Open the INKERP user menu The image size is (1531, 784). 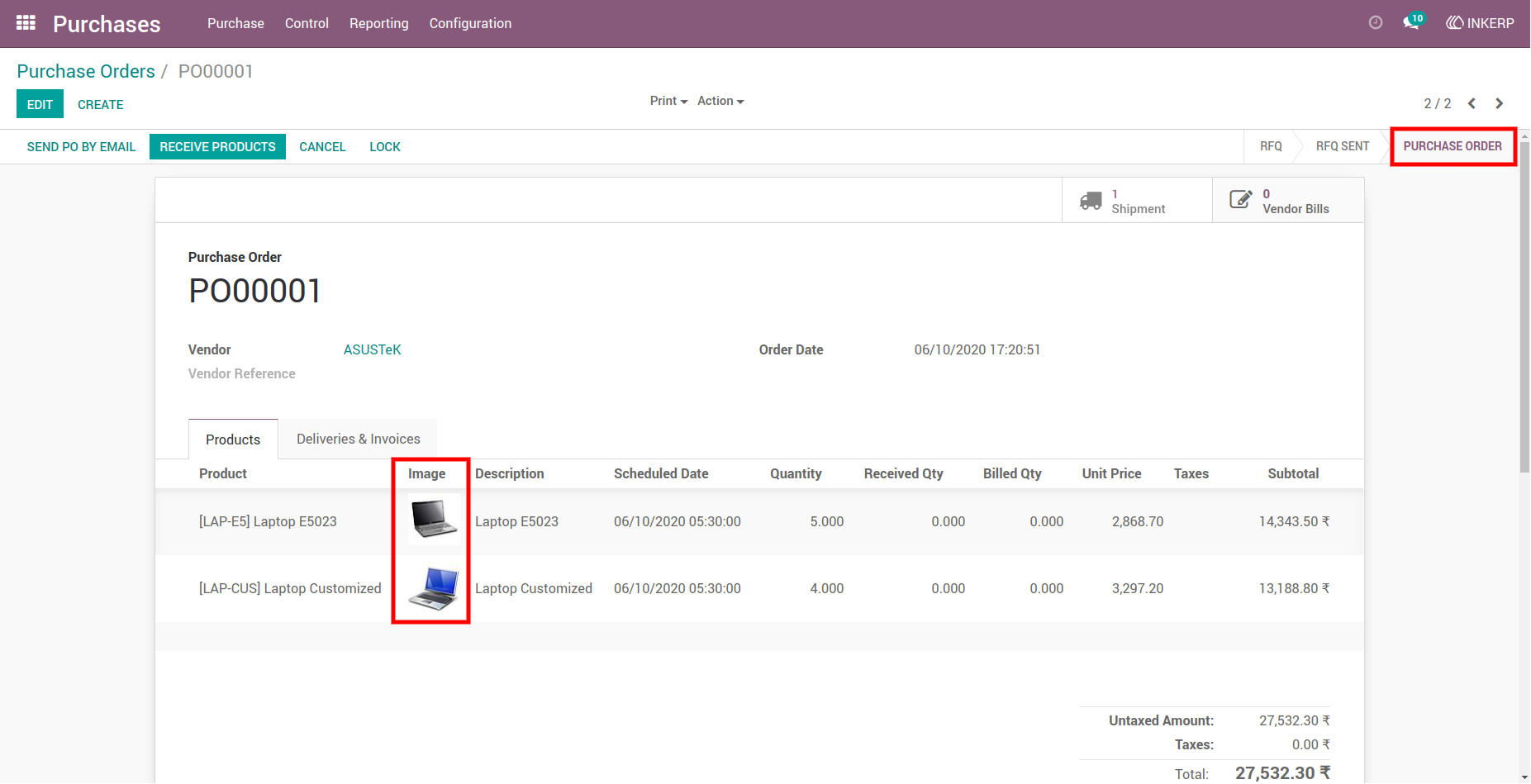pyautogui.click(x=1480, y=23)
